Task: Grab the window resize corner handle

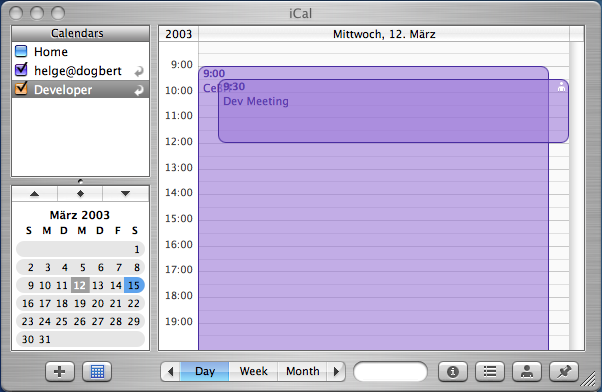Action: (x=588, y=379)
